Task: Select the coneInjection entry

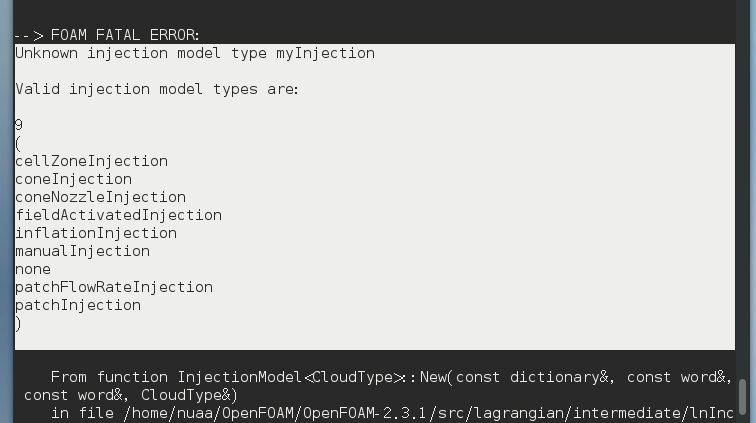Action: pos(73,179)
